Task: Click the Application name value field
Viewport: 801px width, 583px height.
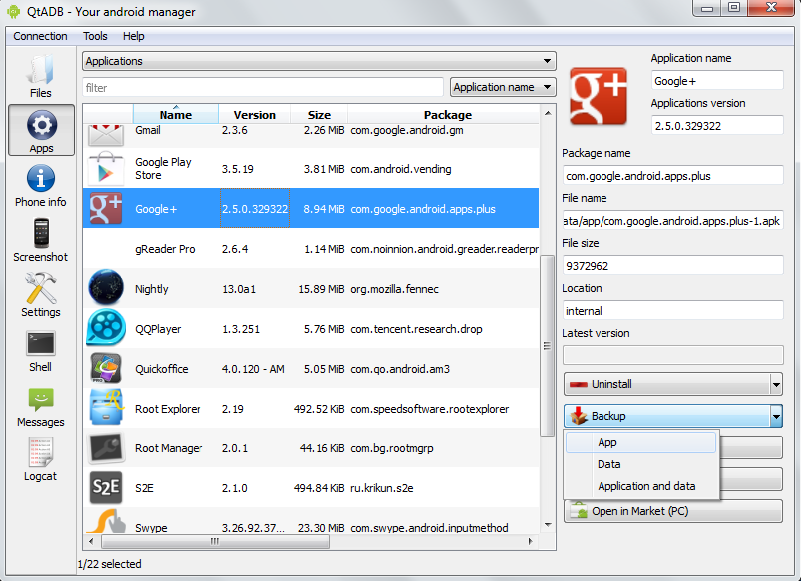Action: pos(717,81)
